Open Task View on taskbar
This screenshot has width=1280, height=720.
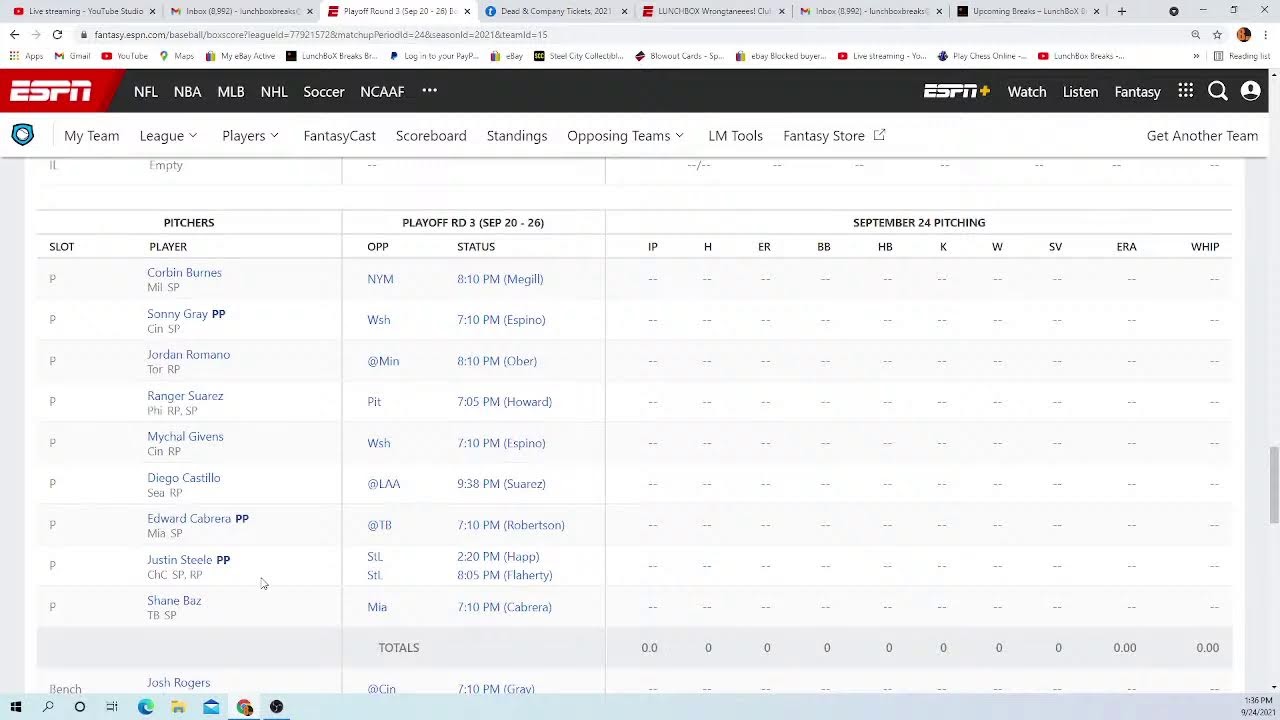point(112,707)
